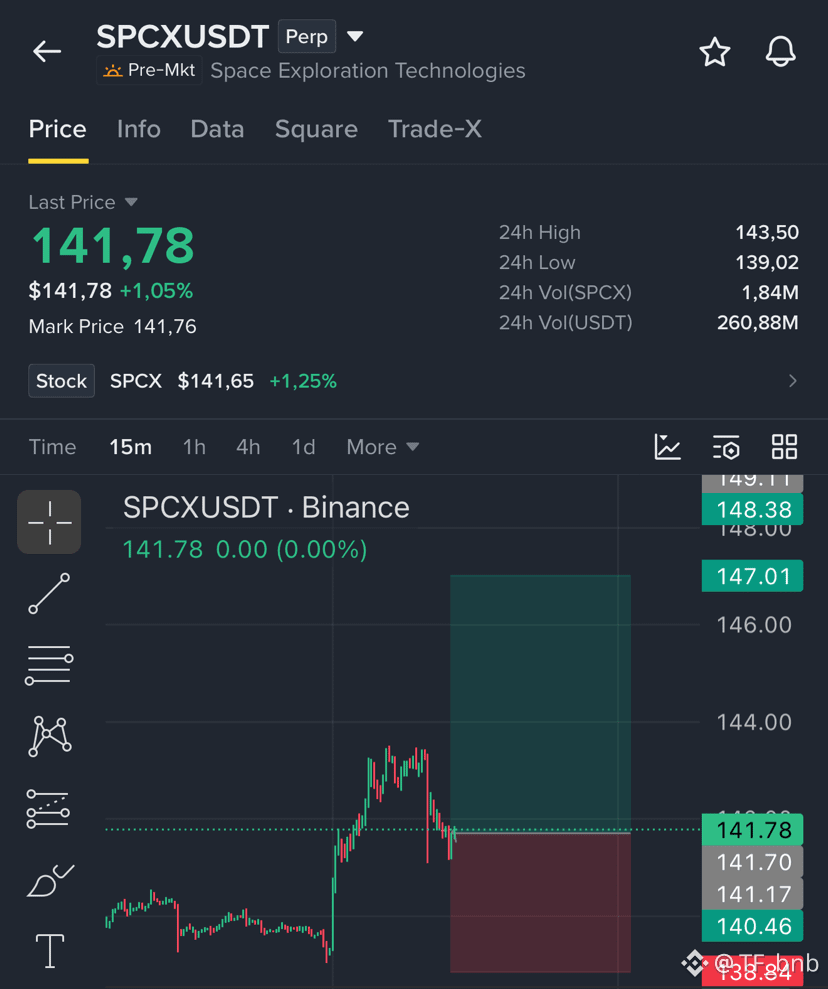Add SPCXUSDT to favorites with star
Image resolution: width=828 pixels, height=989 pixels.
(714, 52)
